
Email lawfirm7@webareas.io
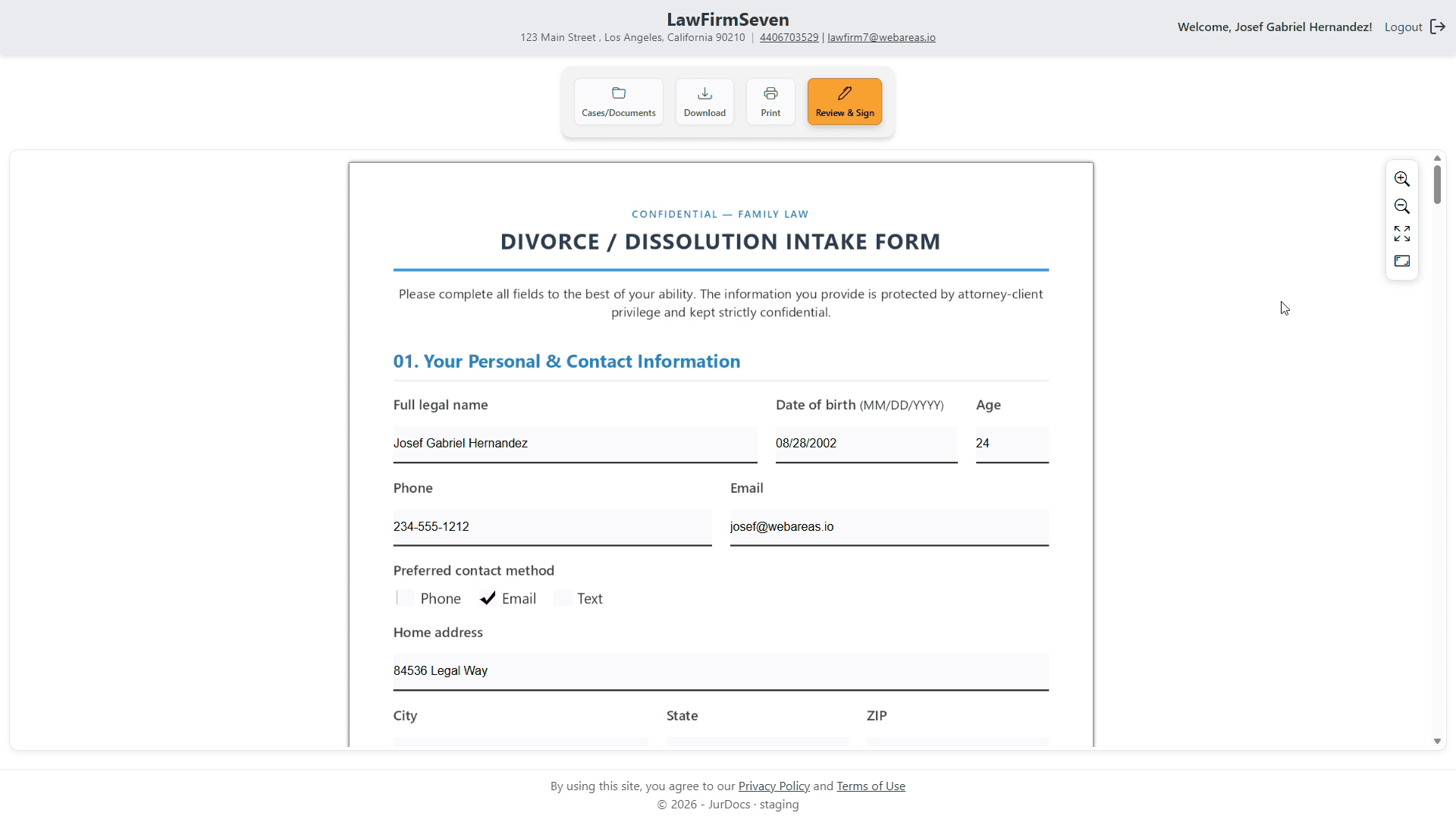tap(881, 37)
